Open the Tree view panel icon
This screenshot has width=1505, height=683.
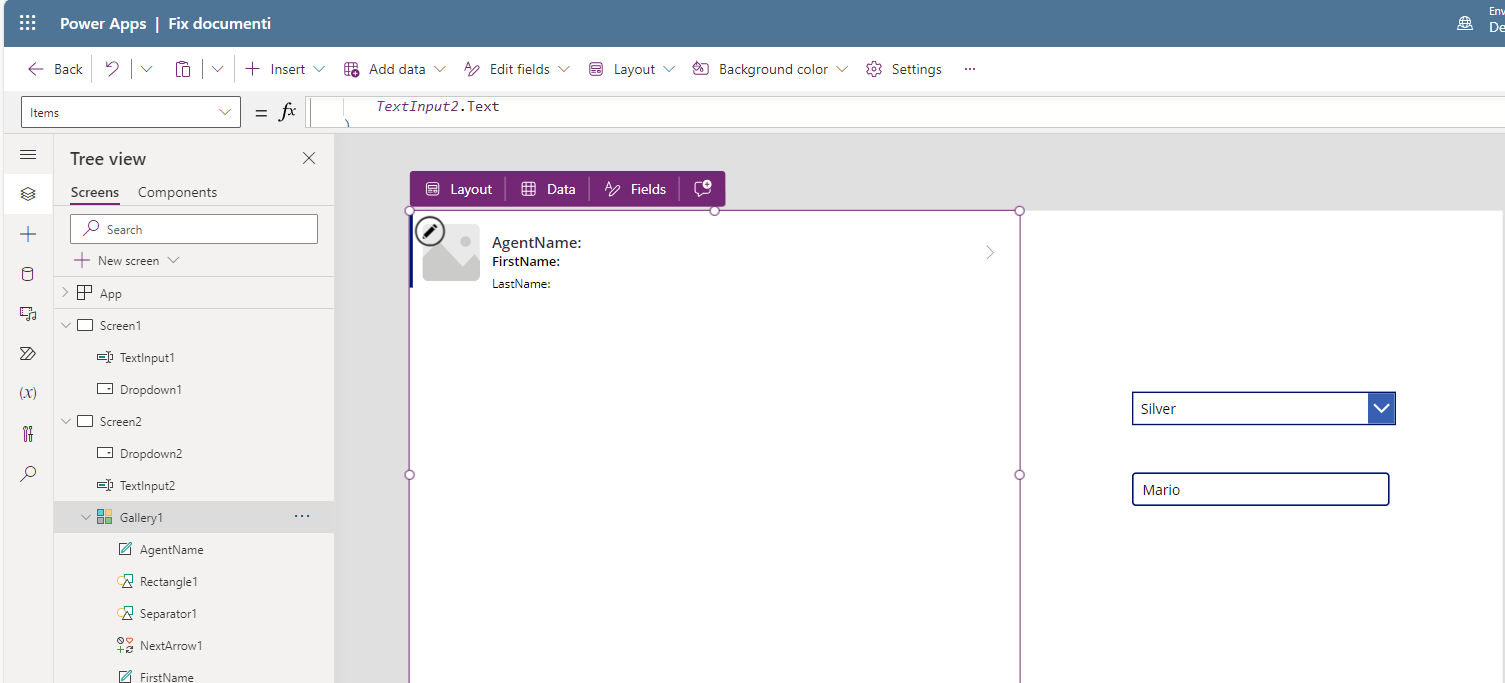tap(28, 194)
